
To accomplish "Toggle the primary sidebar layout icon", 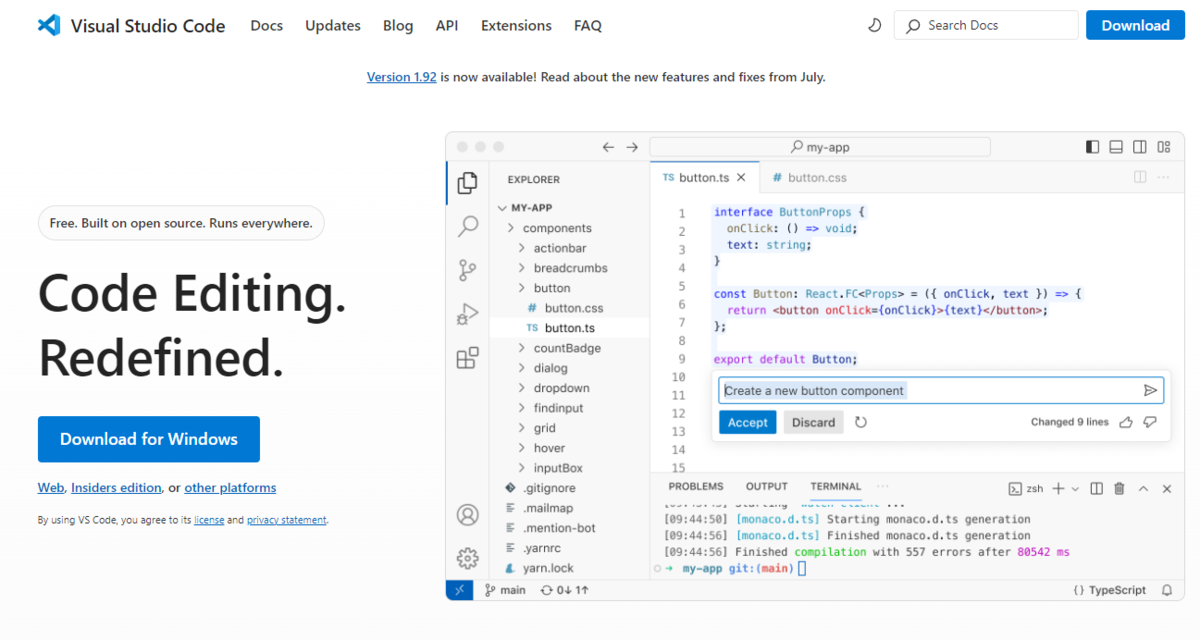I will 1092,147.
